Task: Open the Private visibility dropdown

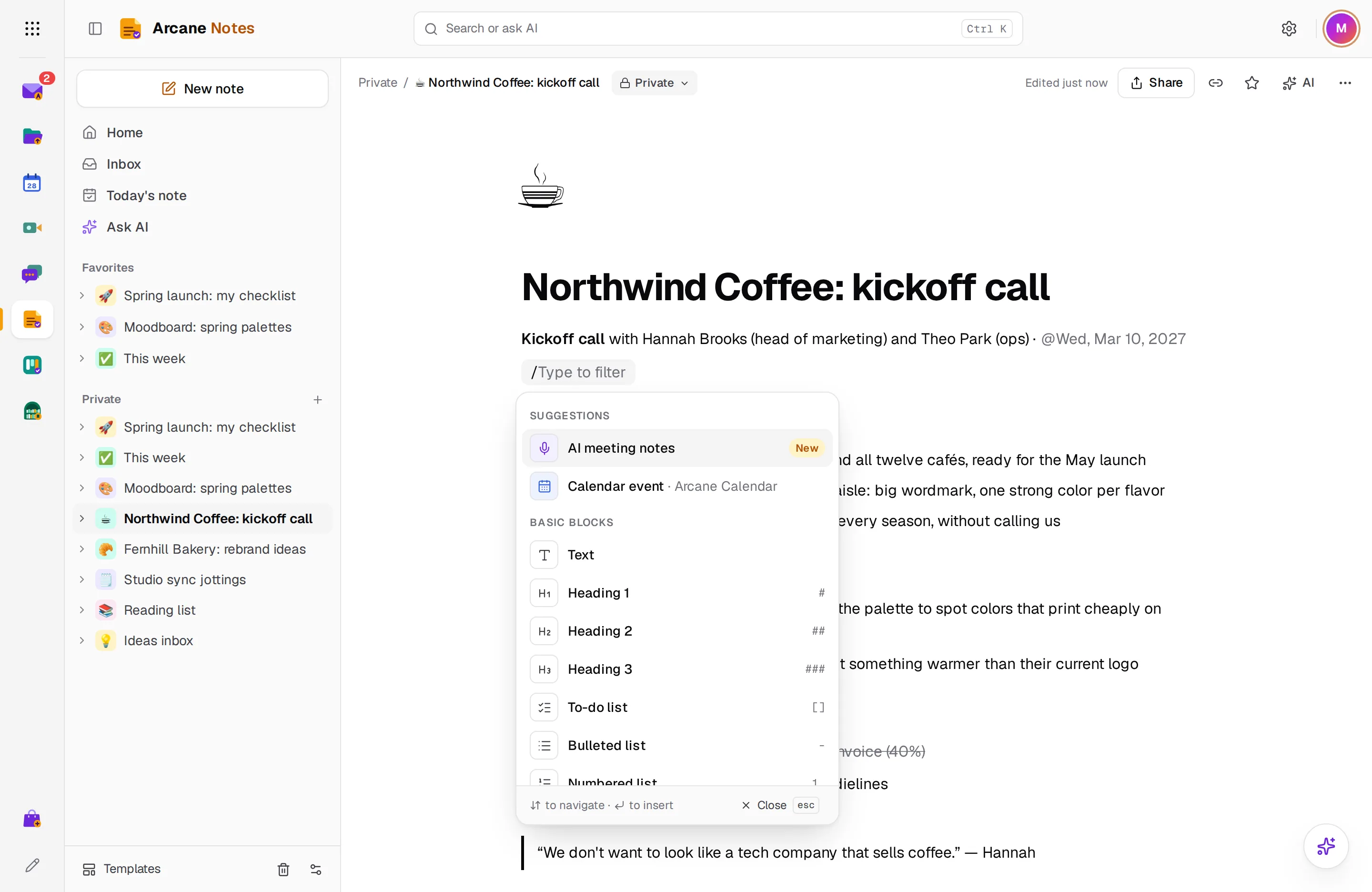Action: (x=654, y=83)
